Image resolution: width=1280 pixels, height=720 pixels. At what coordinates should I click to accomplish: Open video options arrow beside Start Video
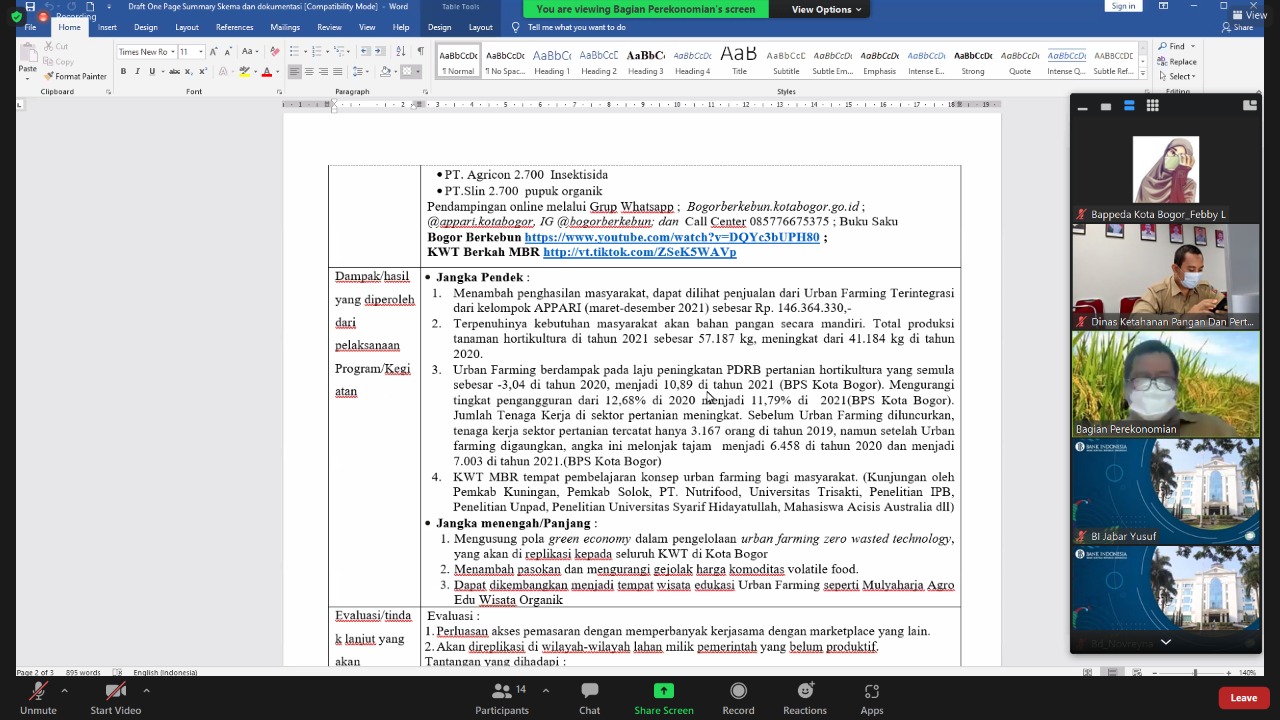[x=146, y=690]
